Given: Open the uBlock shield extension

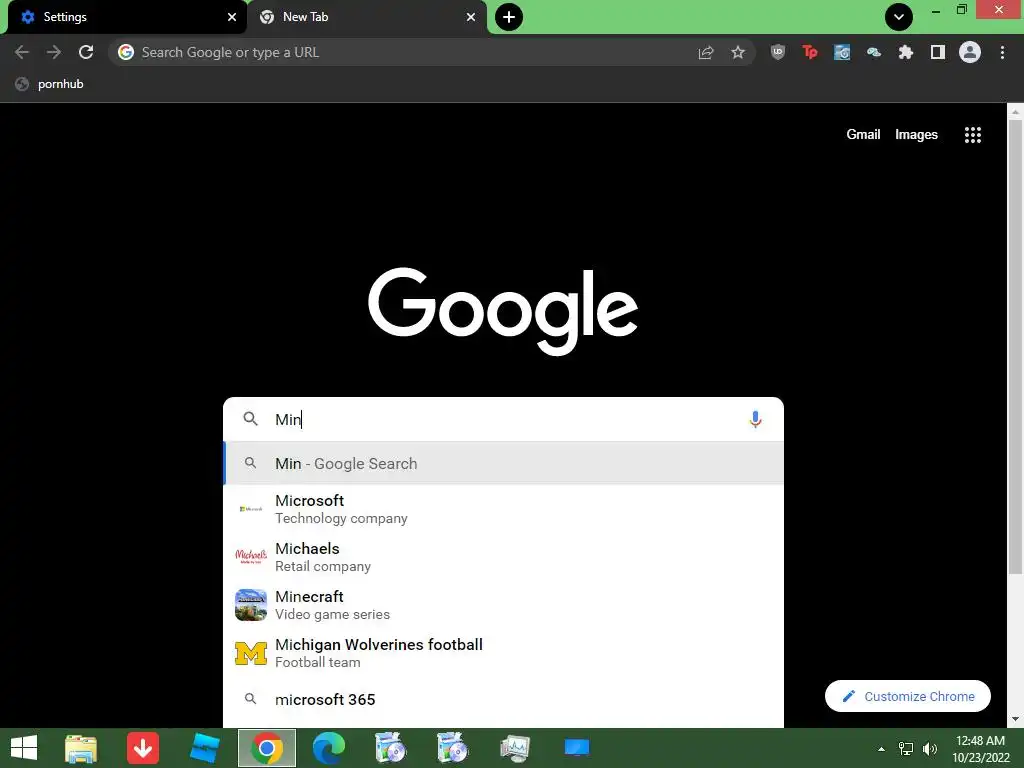Looking at the screenshot, I should tap(778, 52).
